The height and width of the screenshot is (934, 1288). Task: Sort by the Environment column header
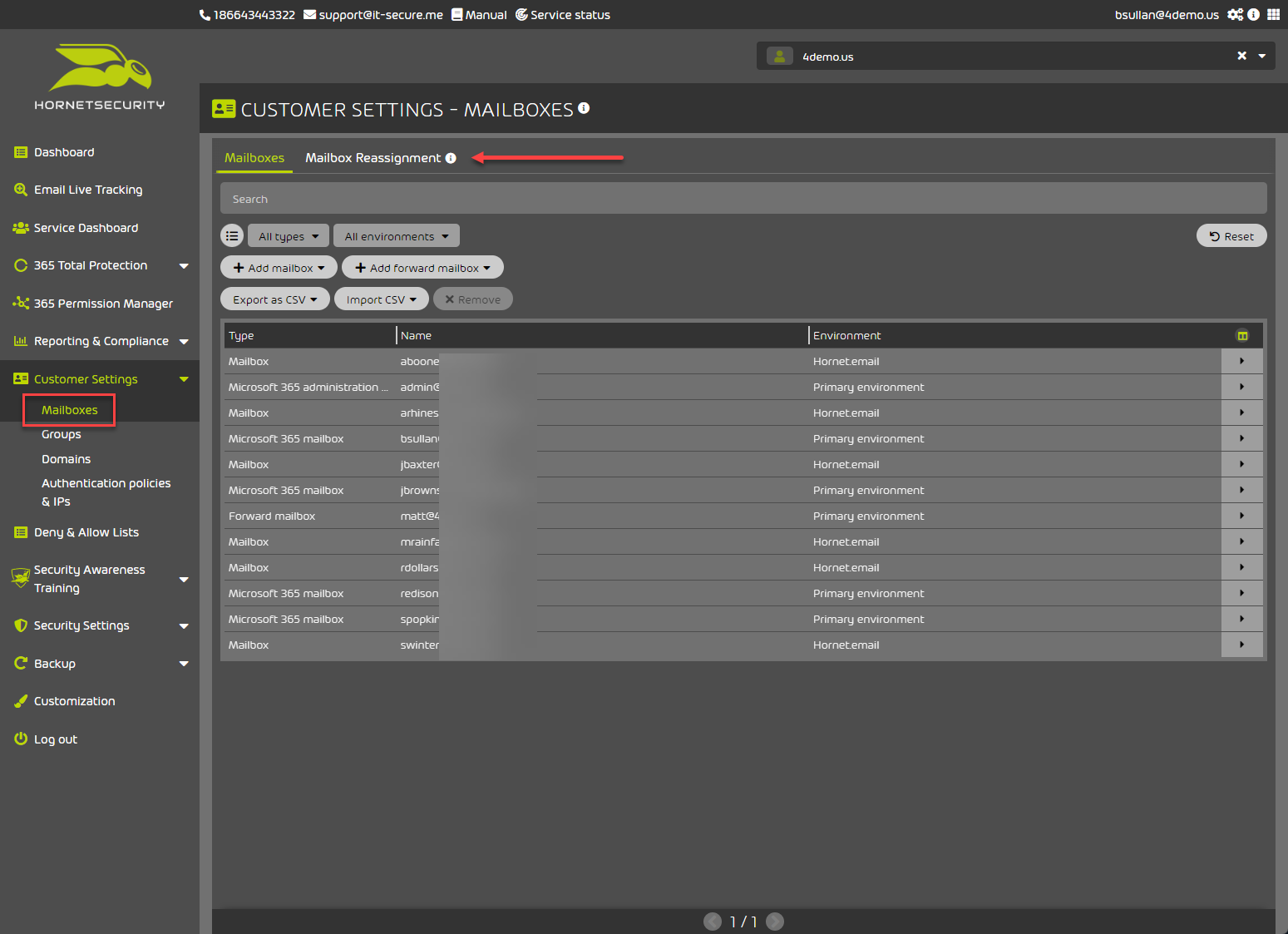point(846,336)
